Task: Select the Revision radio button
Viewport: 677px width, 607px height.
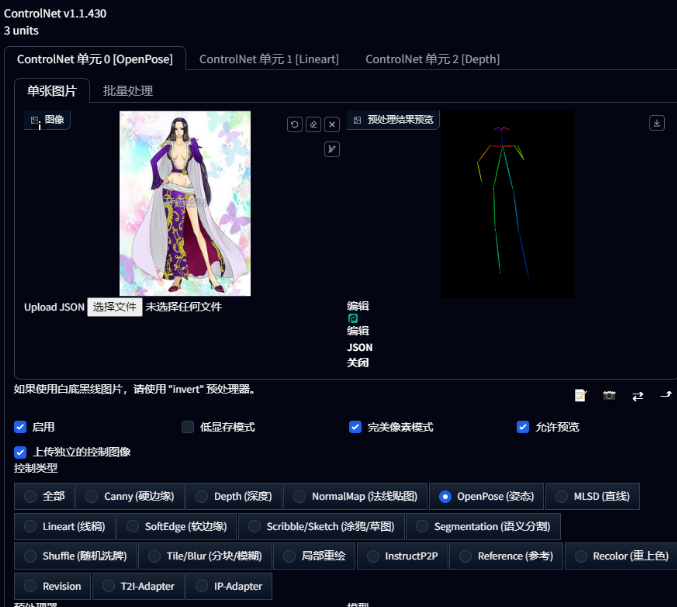Action: click(52, 586)
